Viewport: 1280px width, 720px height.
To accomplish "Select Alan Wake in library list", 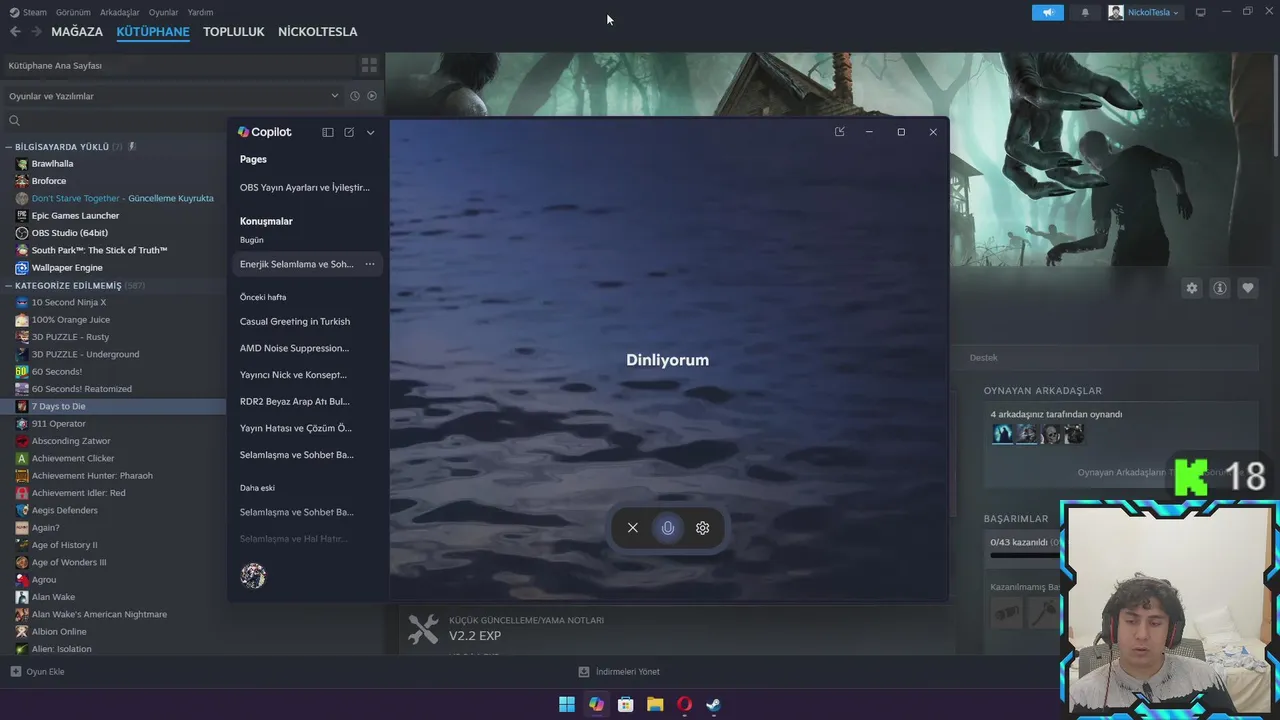I will 53,597.
